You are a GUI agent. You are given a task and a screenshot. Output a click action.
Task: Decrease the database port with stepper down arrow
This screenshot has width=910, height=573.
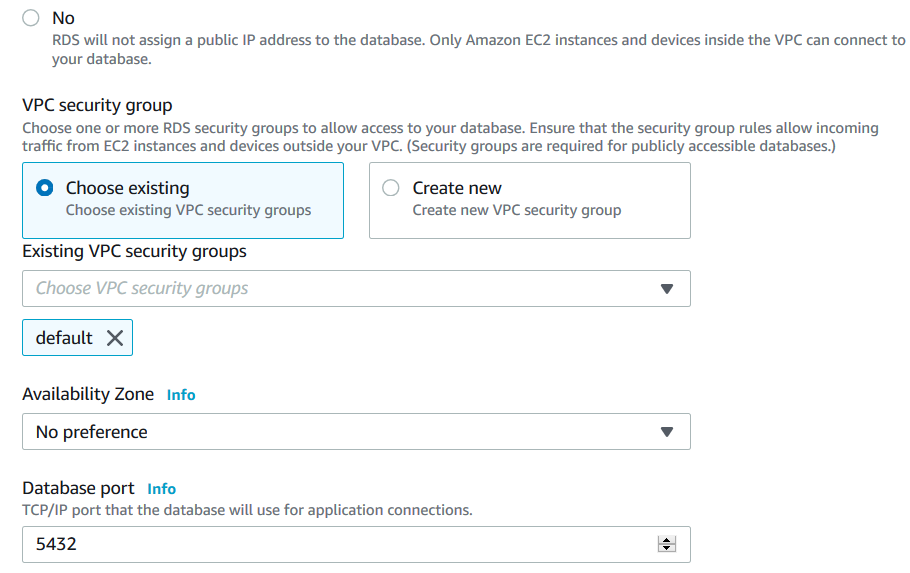[x=667, y=549]
